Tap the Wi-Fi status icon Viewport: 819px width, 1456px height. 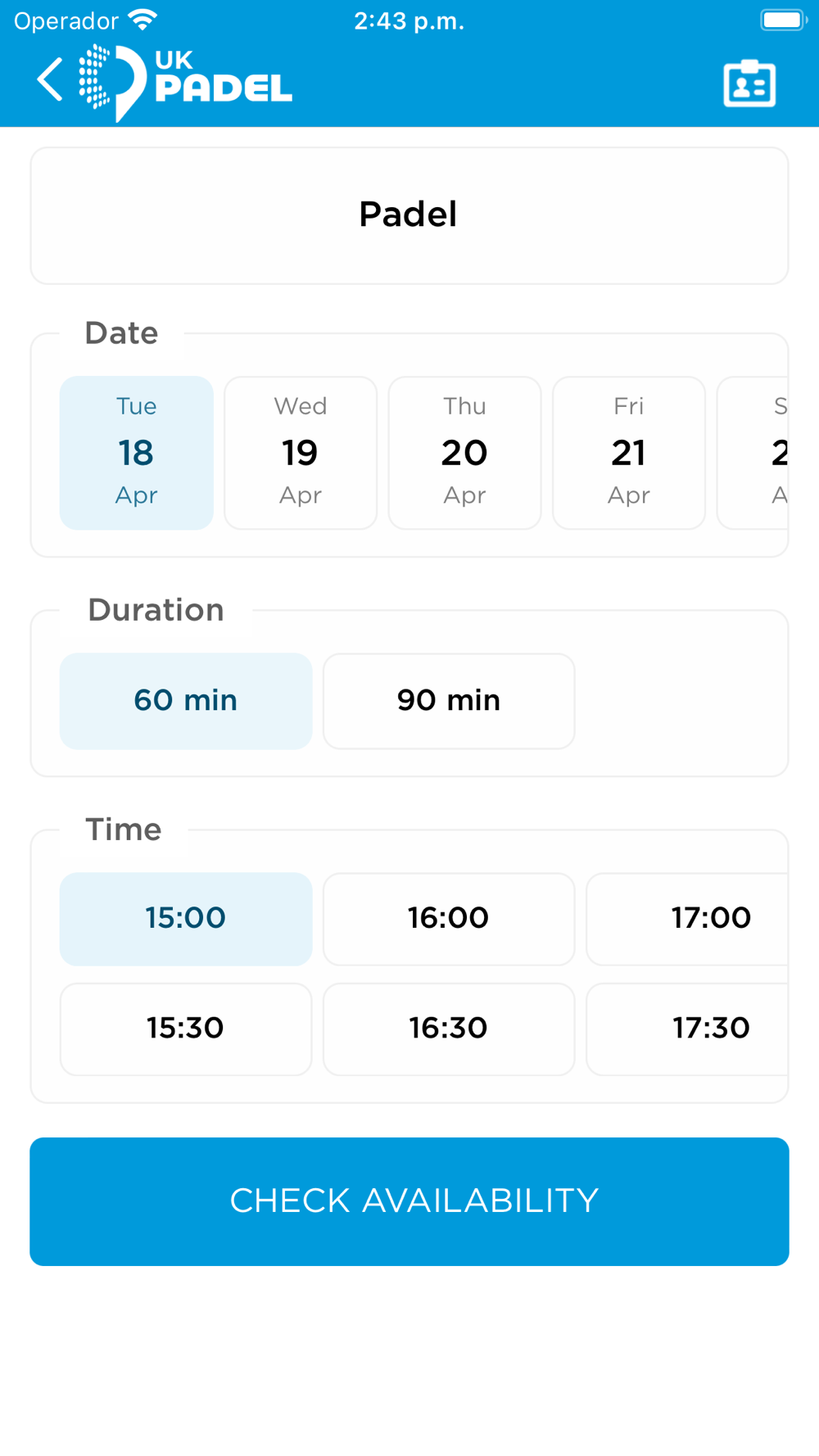(x=143, y=20)
